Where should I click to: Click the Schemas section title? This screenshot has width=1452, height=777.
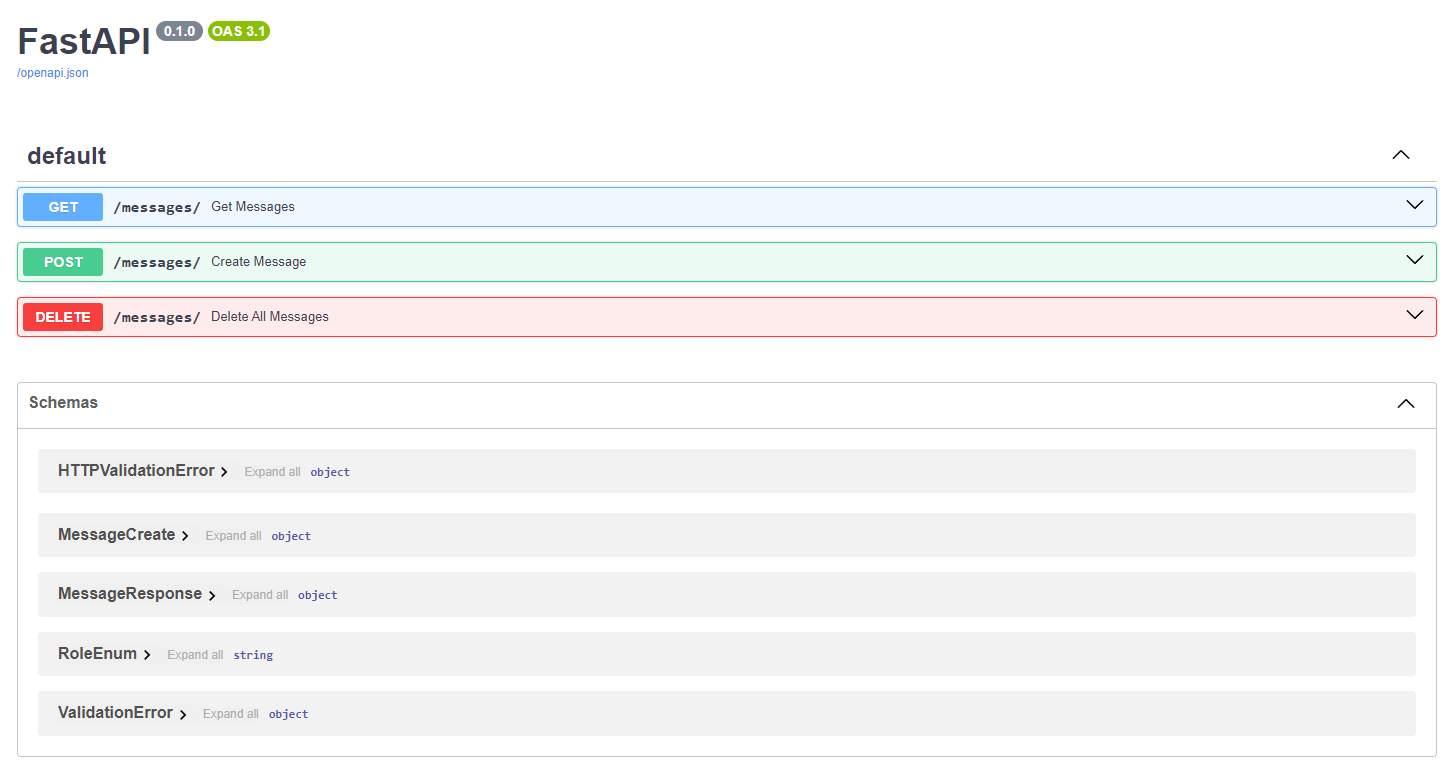63,403
